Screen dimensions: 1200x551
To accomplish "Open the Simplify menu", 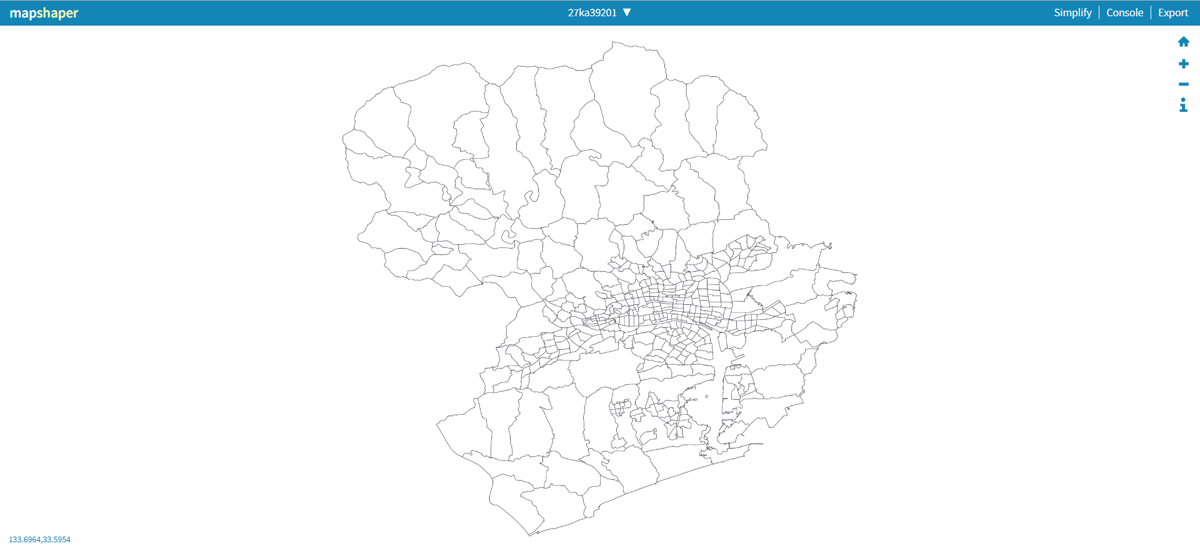I will tap(1072, 13).
